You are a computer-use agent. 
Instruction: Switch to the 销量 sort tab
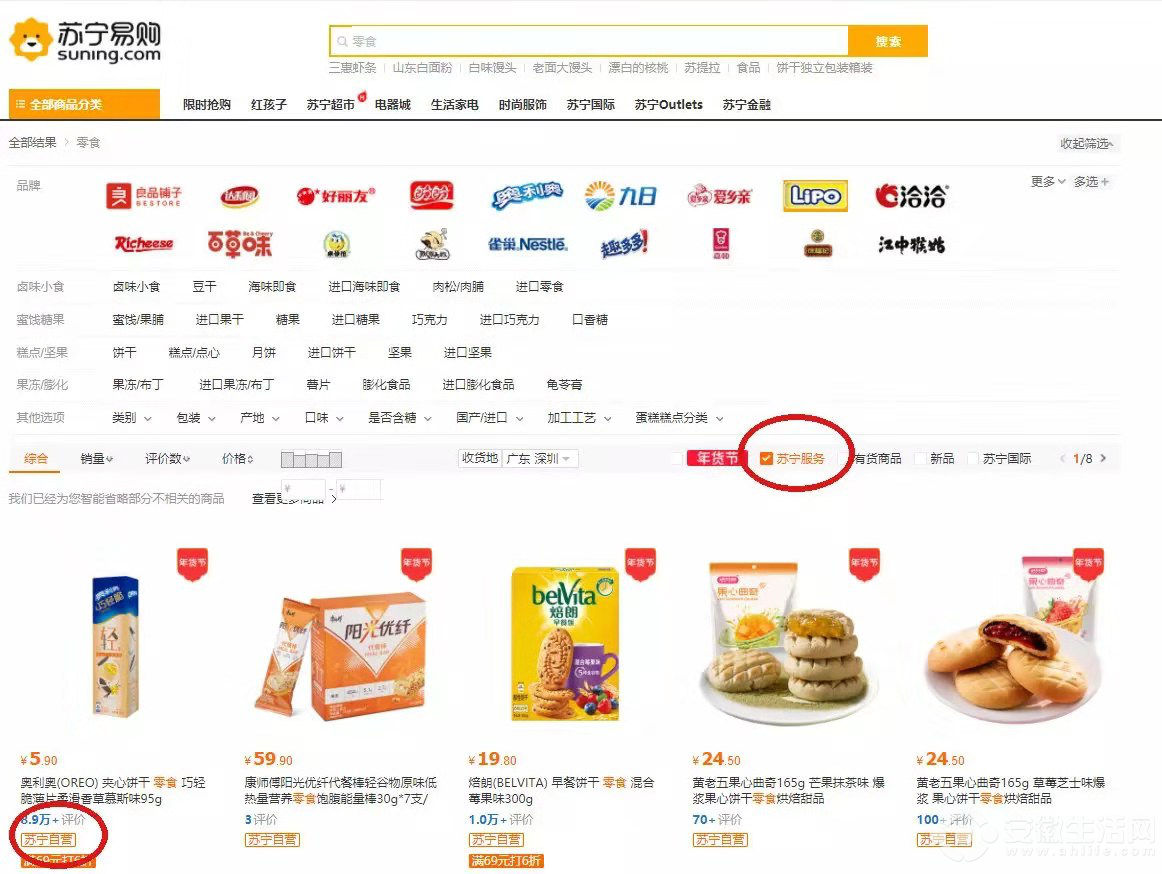(96, 459)
